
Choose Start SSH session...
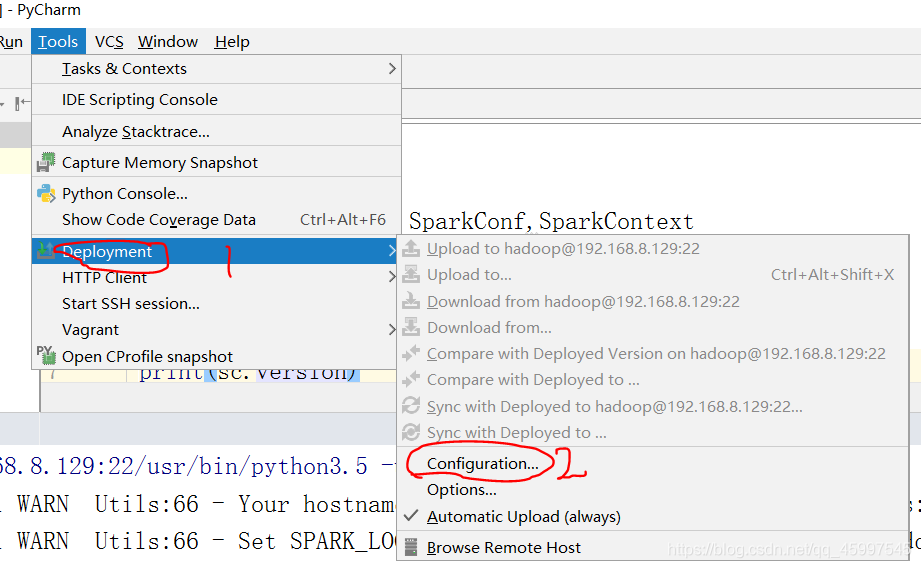[216, 304]
